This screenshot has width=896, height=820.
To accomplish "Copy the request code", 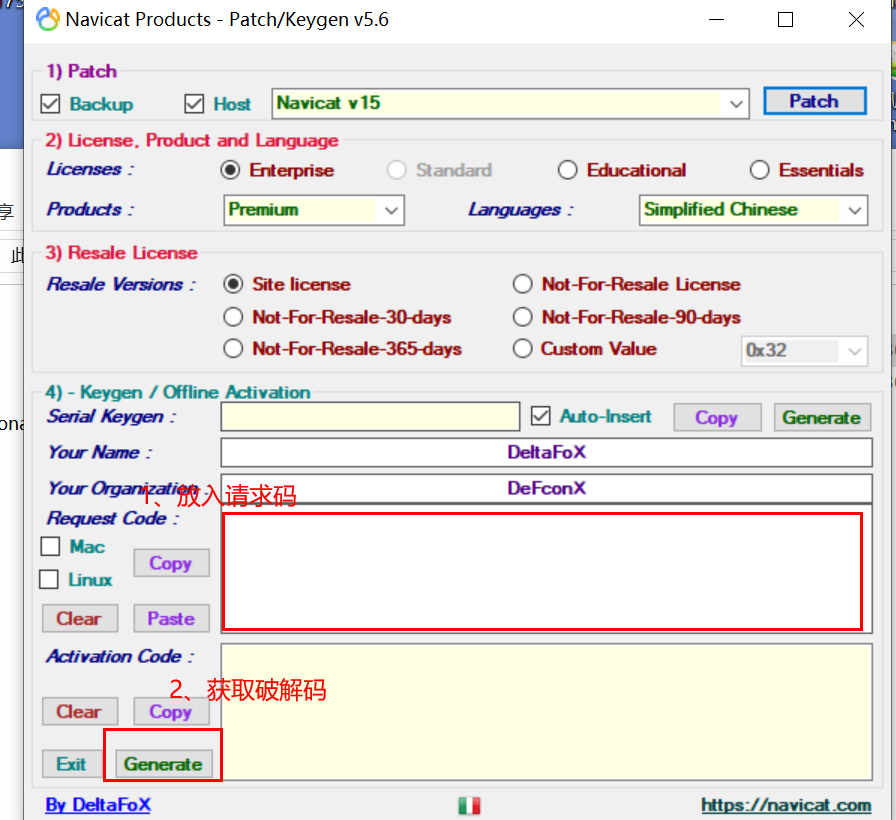I will tap(171, 563).
